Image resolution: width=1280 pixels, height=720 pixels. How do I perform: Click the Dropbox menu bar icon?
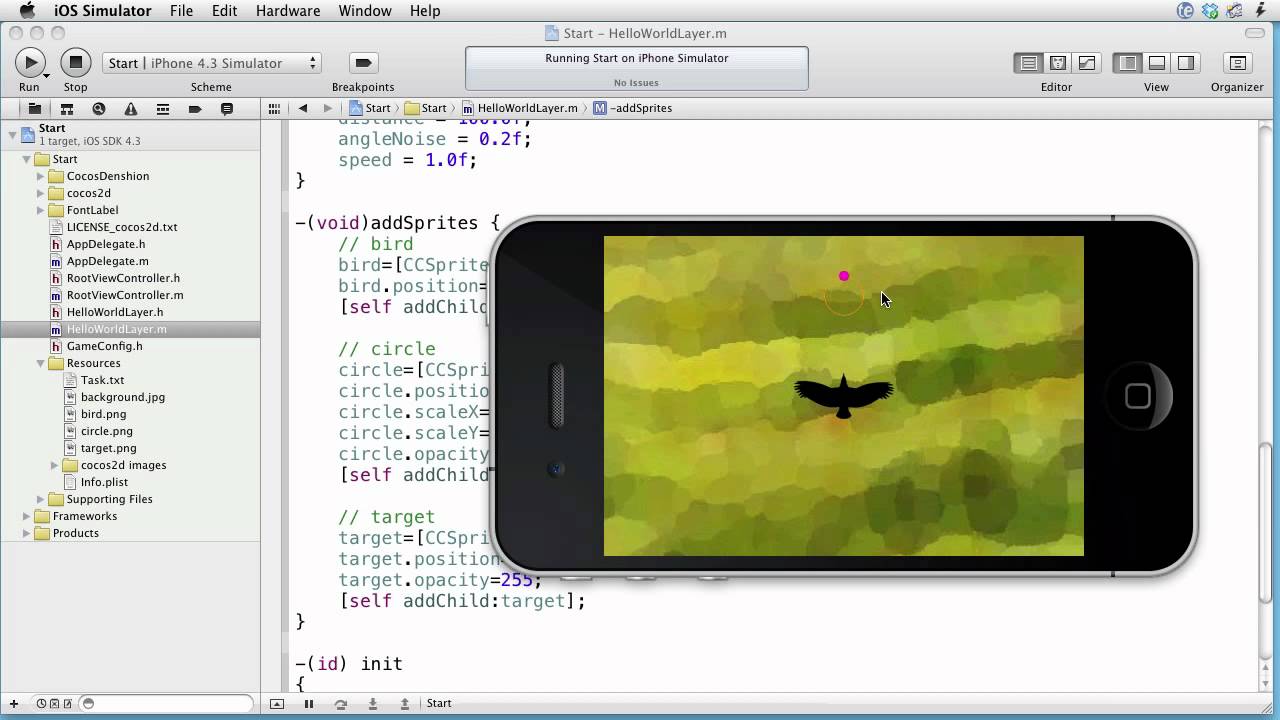tap(1211, 11)
